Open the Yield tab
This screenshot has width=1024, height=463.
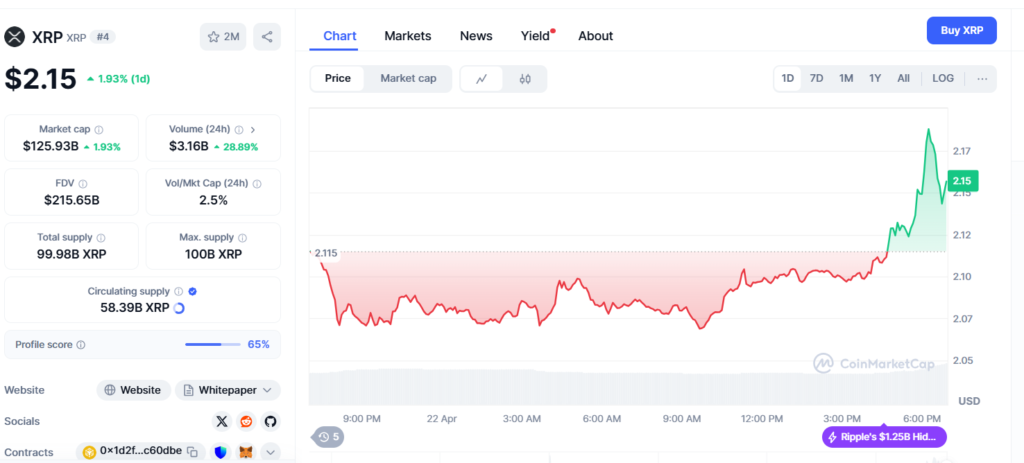(536, 36)
